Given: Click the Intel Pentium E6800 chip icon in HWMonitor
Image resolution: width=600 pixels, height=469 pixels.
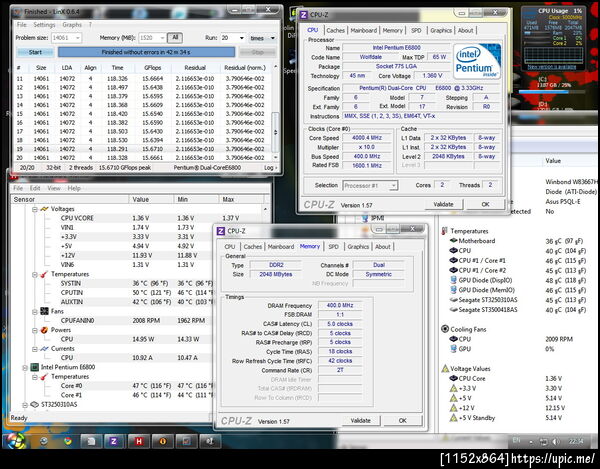Looking at the screenshot, I should pos(35,367).
